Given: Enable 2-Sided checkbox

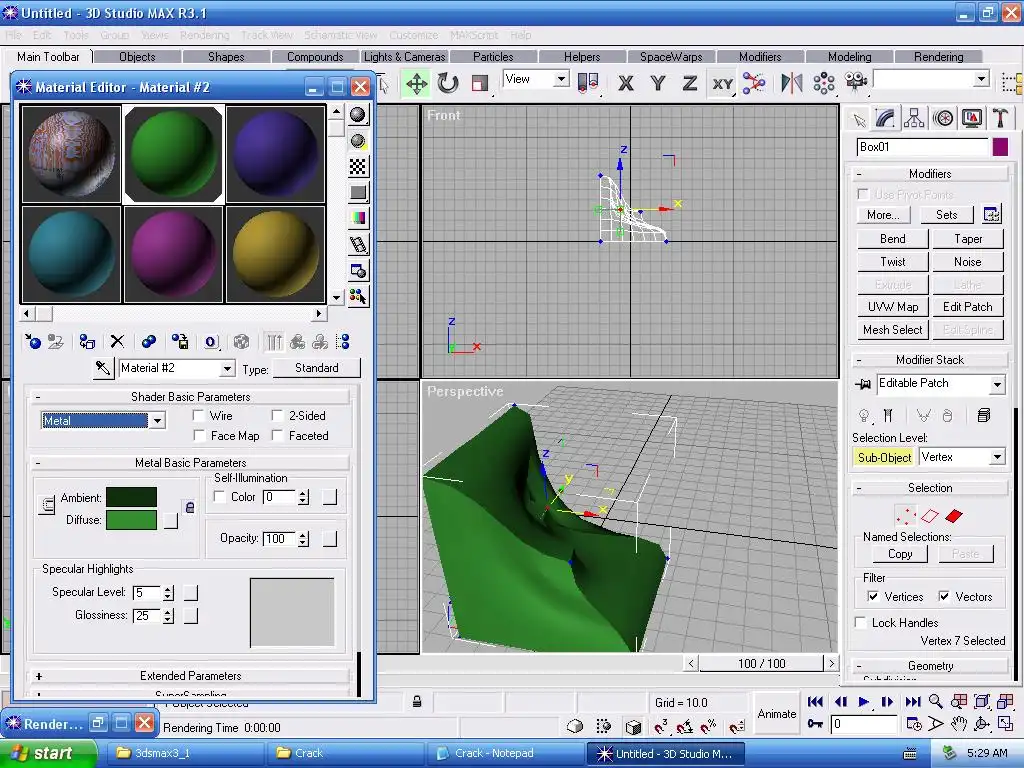Looking at the screenshot, I should coord(277,415).
